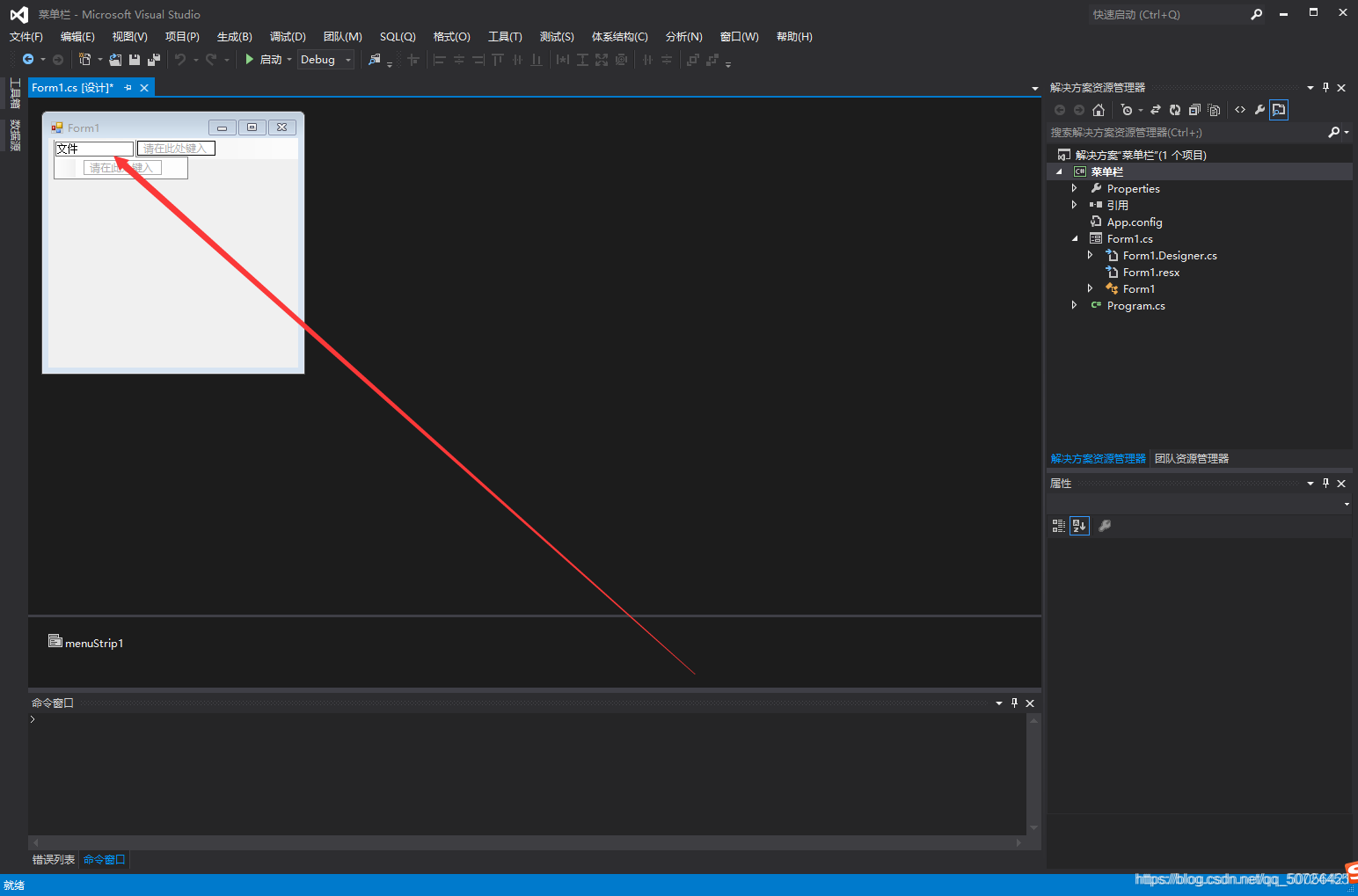Open the Start button dropdown arrow
This screenshot has height=896, width=1358.
(289, 60)
